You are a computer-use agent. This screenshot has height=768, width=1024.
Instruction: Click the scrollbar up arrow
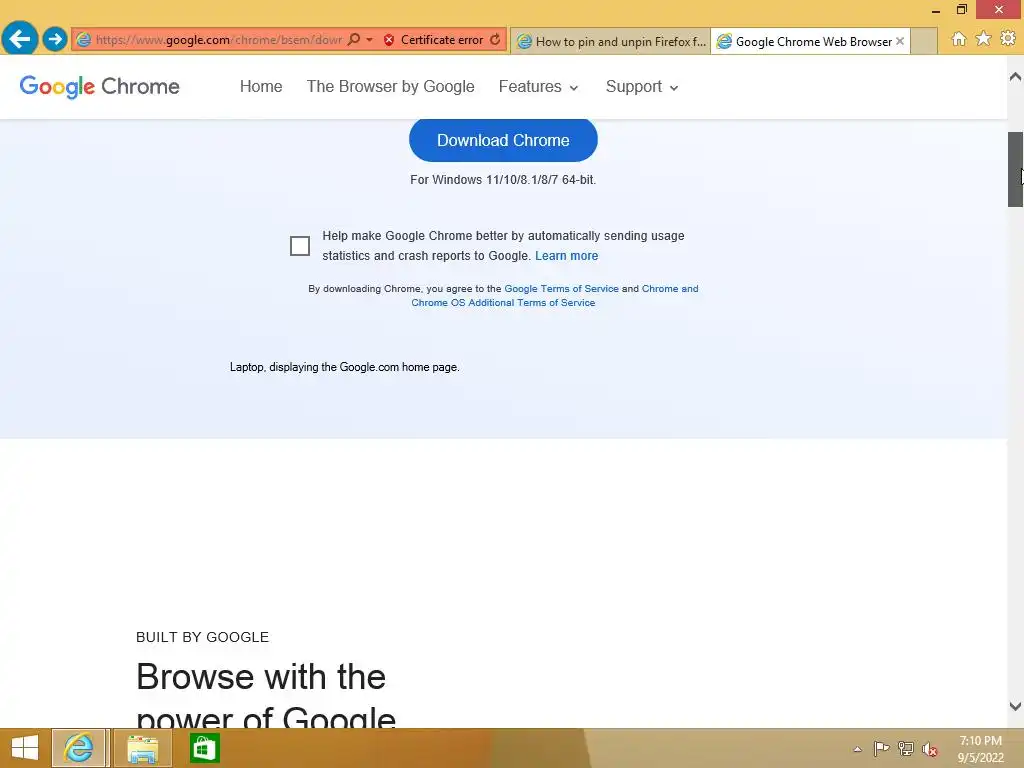[x=1015, y=77]
